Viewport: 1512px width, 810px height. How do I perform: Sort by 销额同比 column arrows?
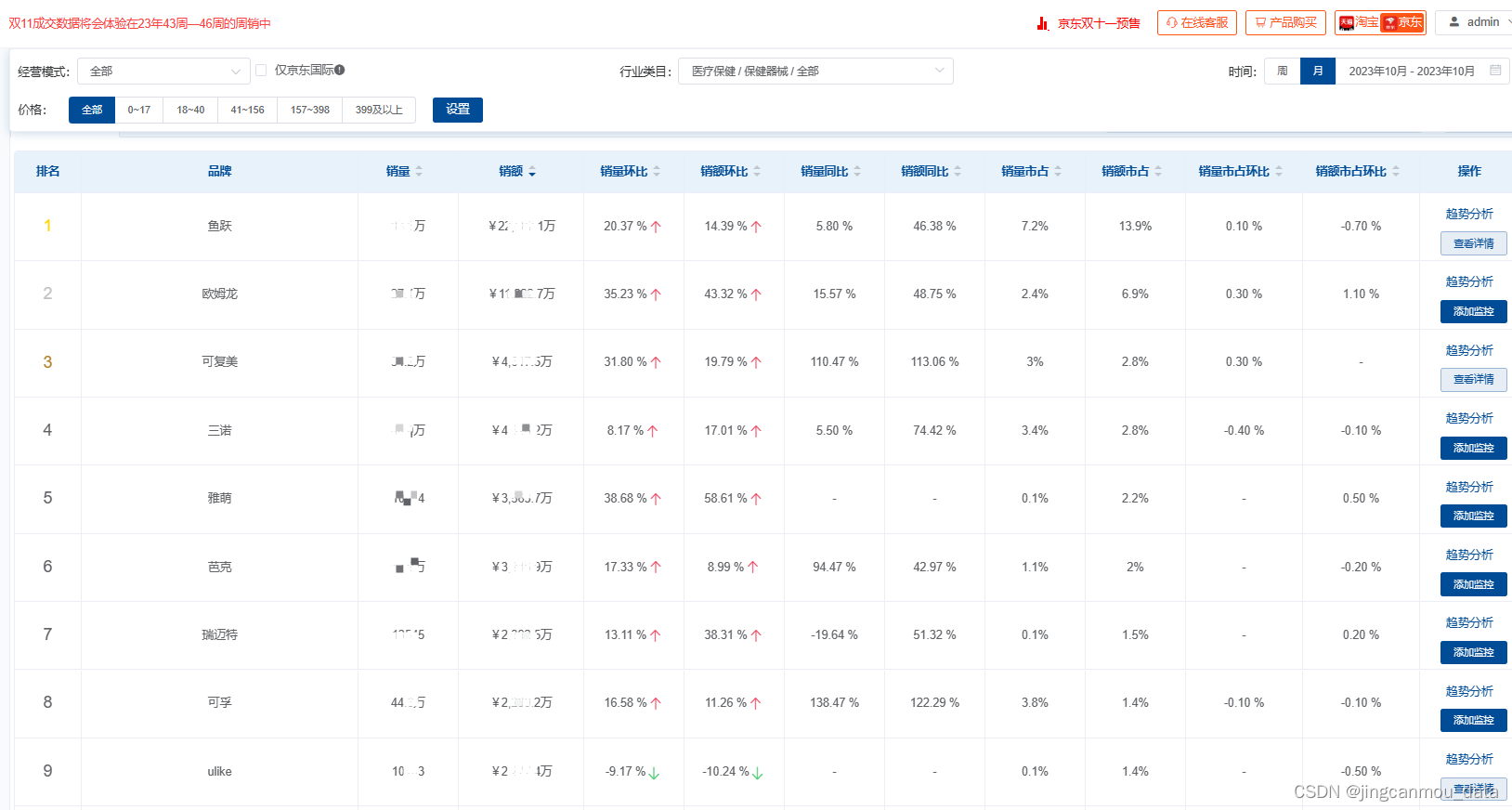(958, 171)
